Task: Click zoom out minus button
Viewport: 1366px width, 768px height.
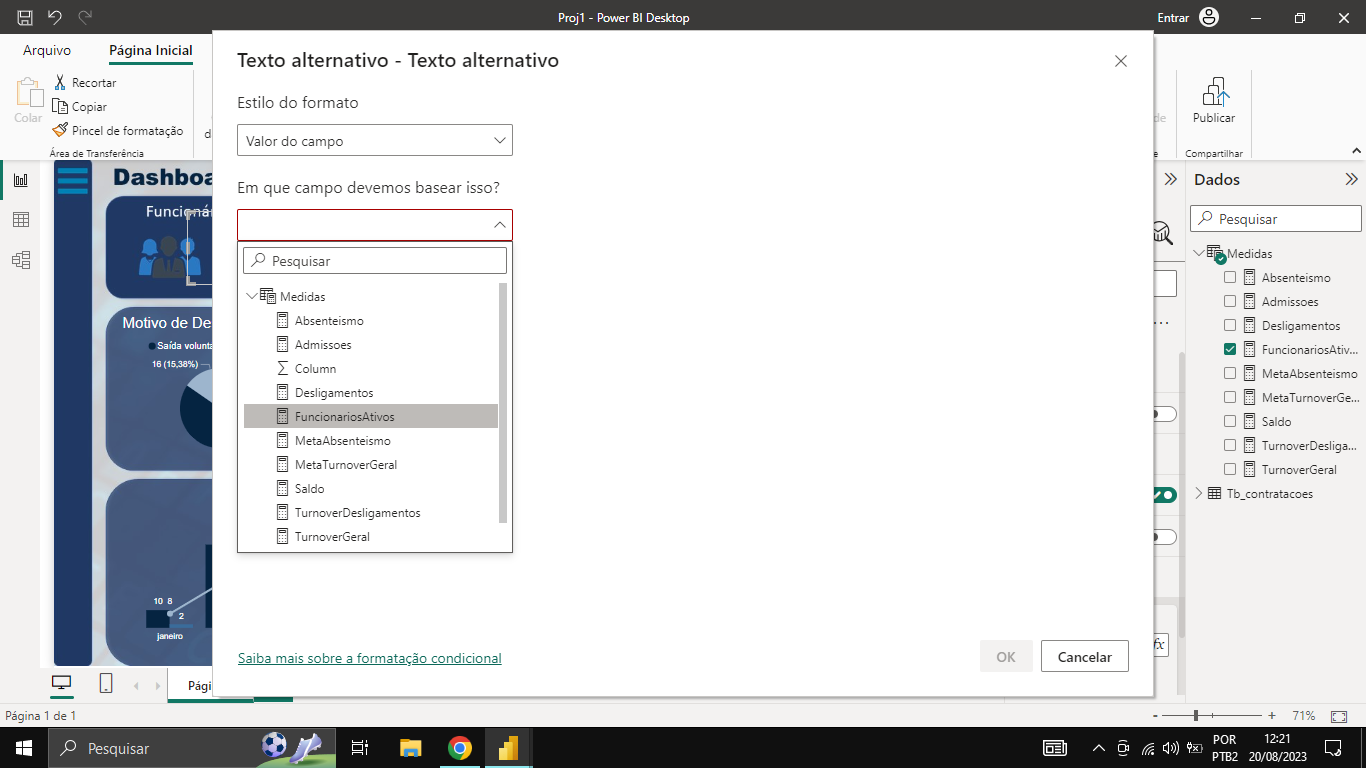Action: pyautogui.click(x=1156, y=716)
